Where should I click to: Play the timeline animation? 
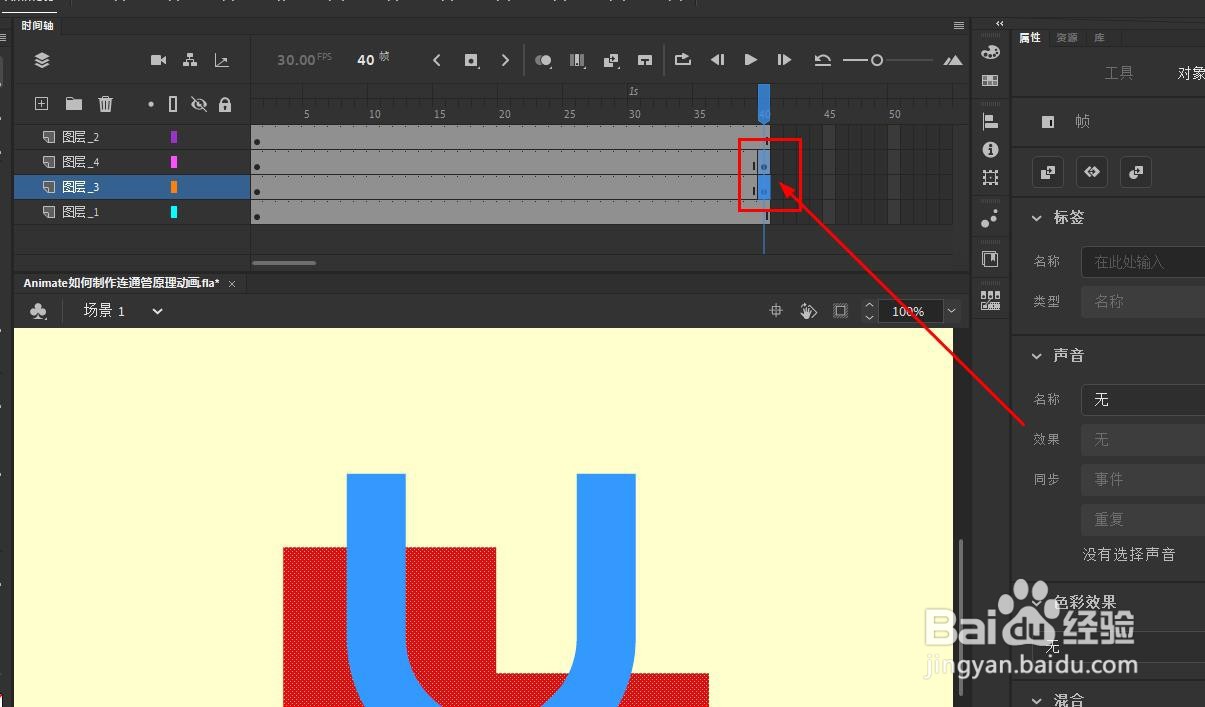click(x=751, y=60)
